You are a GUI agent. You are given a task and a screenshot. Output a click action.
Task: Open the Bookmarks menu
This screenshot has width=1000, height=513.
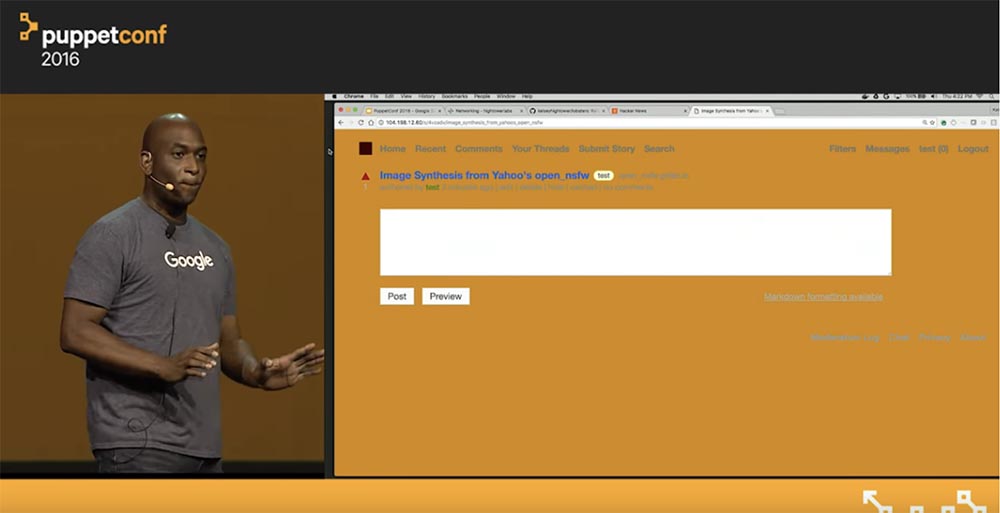[x=455, y=96]
